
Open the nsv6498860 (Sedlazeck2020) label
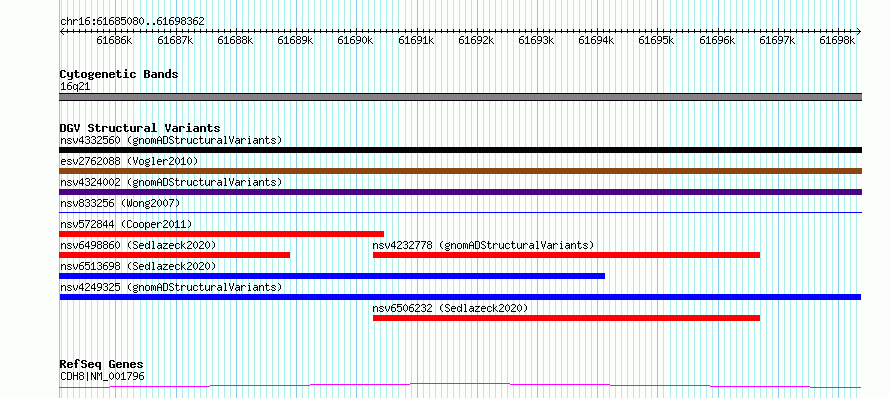(138, 245)
